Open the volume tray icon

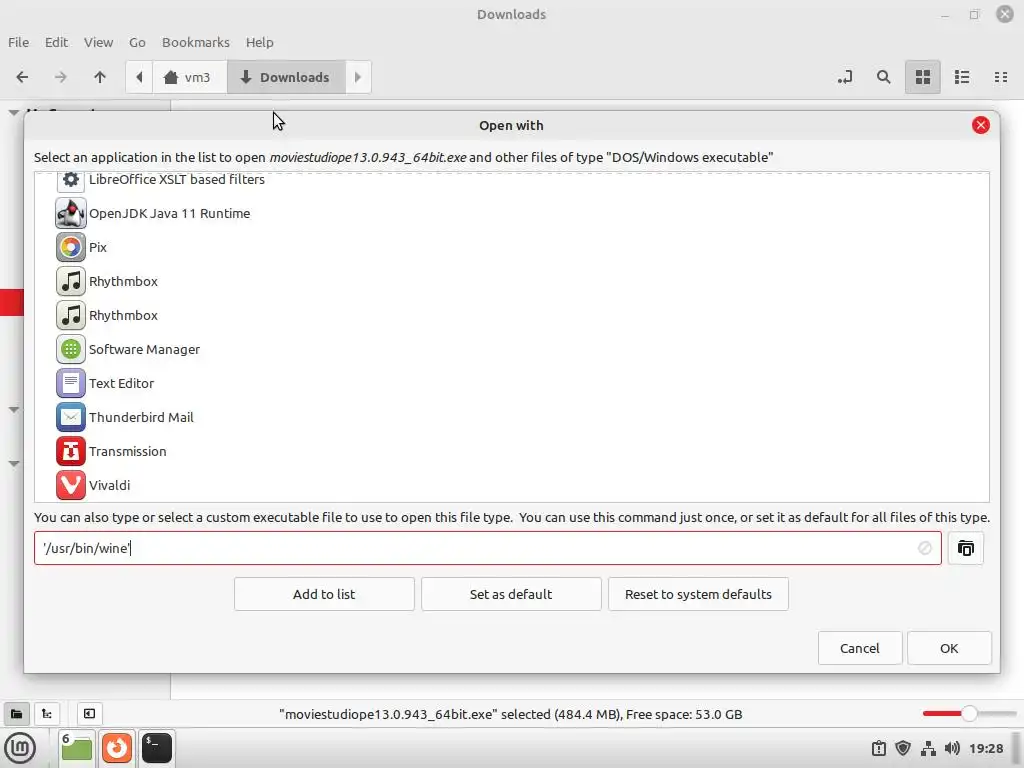click(x=952, y=748)
